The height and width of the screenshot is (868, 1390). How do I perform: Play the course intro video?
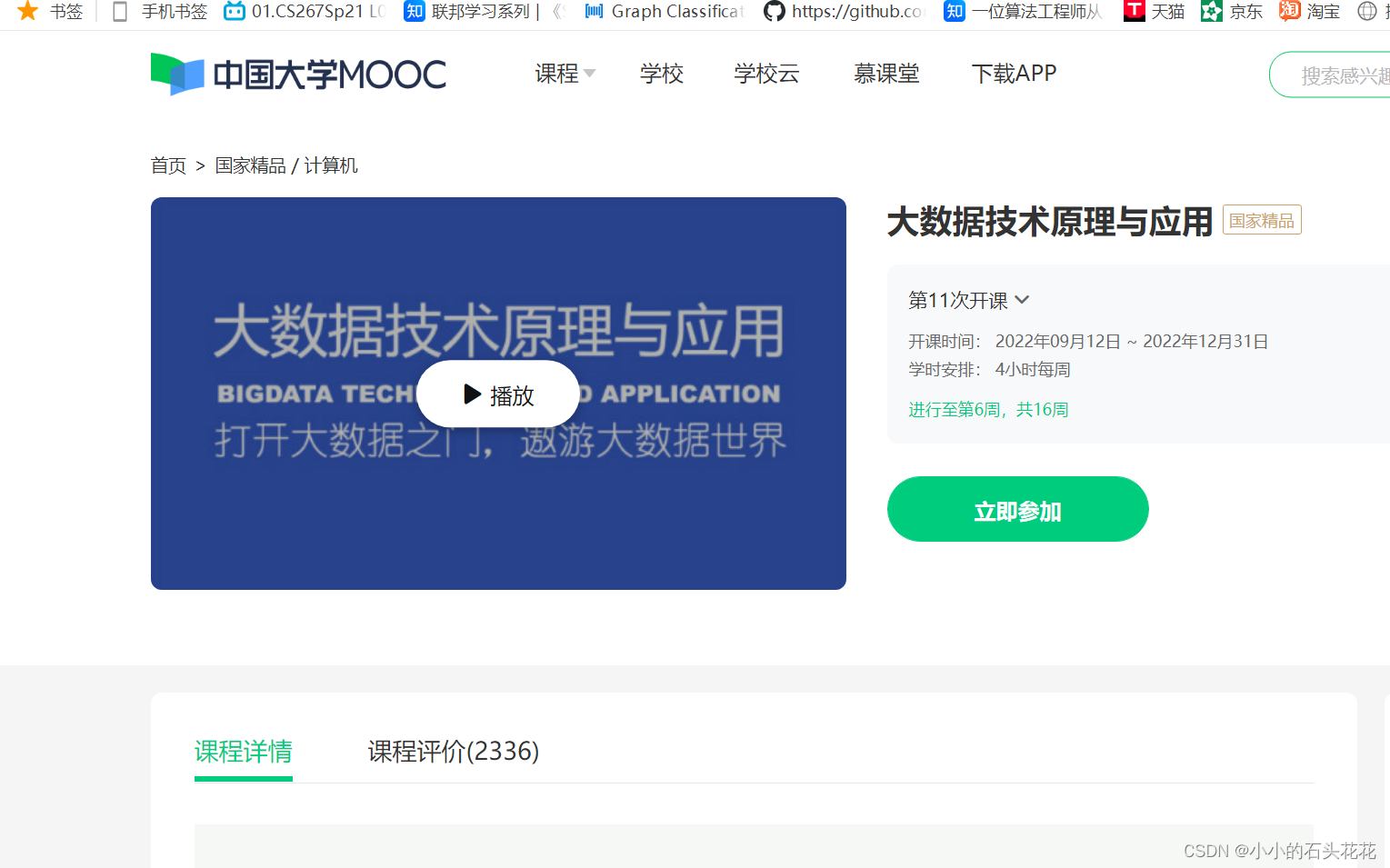[x=498, y=394]
